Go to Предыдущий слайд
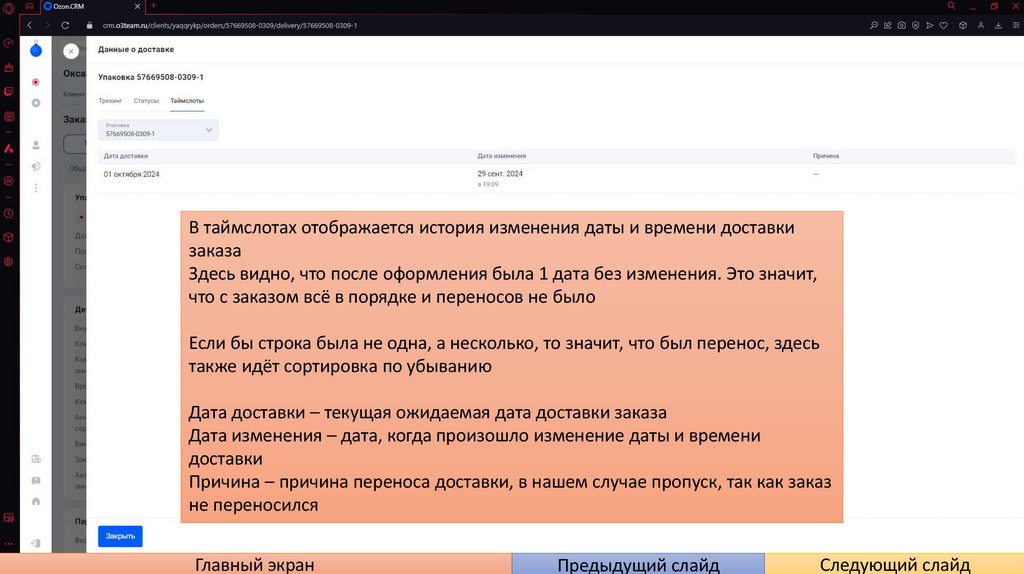The height and width of the screenshot is (574, 1024). pyautogui.click(x=638, y=564)
